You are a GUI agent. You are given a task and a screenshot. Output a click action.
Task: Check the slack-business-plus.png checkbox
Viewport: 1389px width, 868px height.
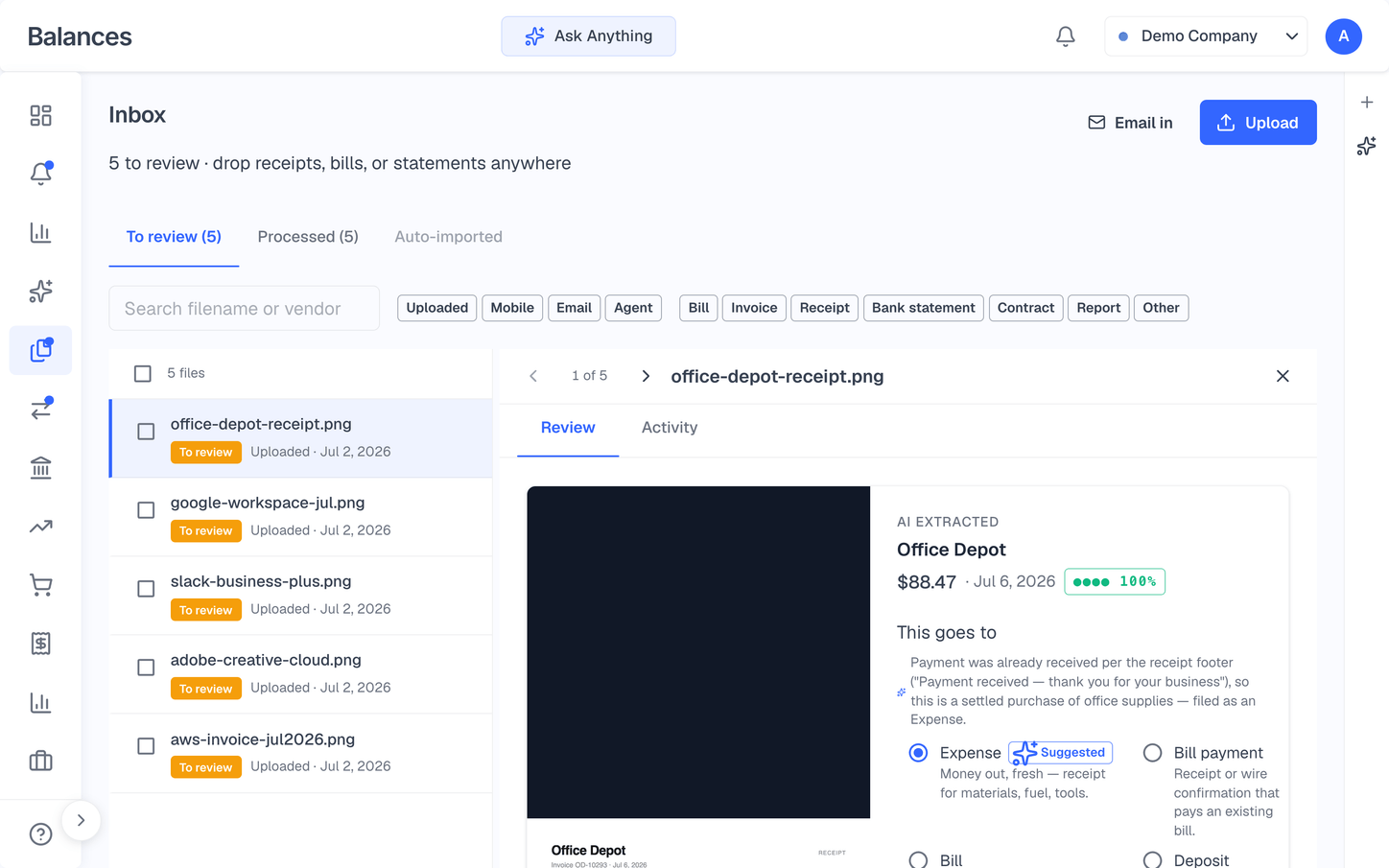[146, 589]
